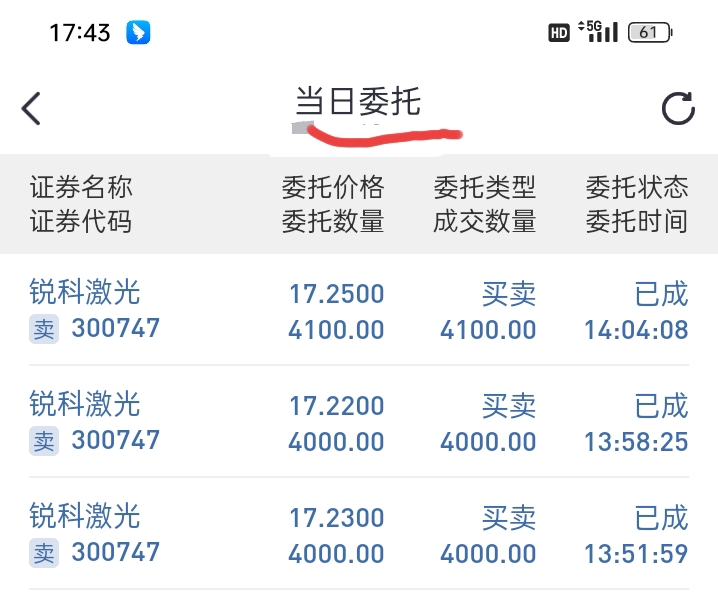Tap the battery 61 indicator

(x=650, y=33)
